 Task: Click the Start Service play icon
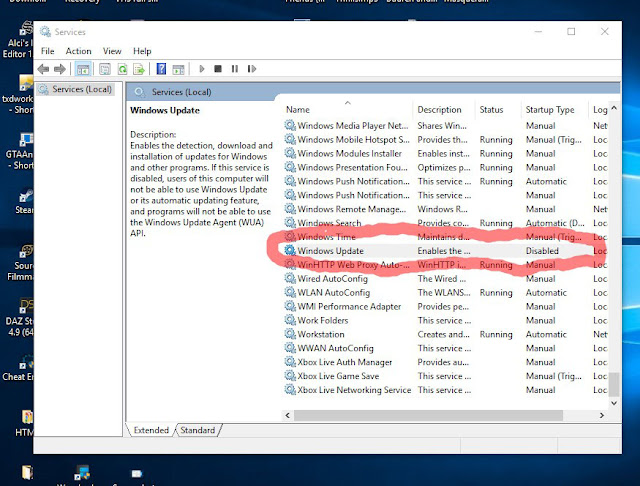(201, 69)
